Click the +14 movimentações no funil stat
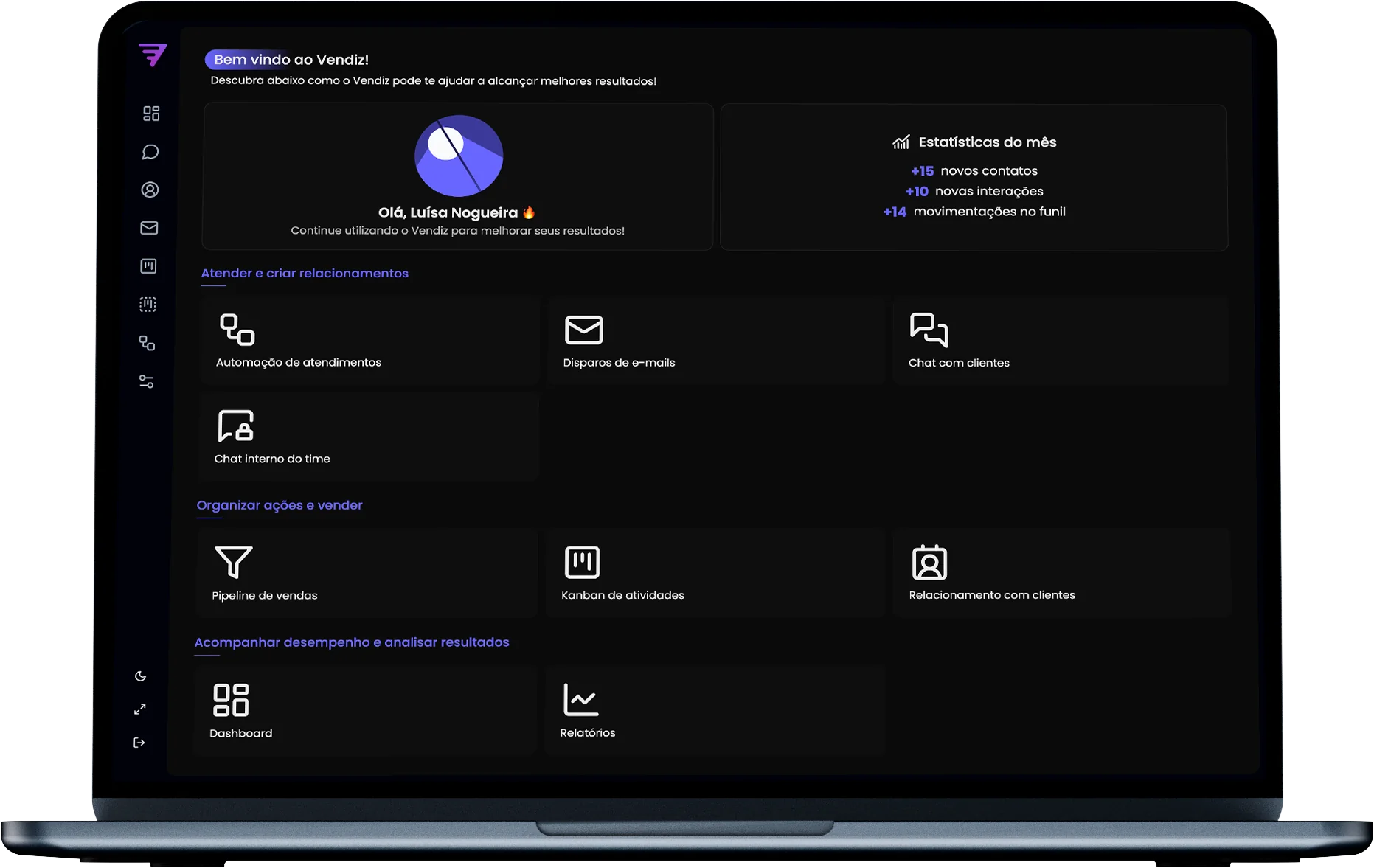This screenshot has height=868, width=1374. 974,212
